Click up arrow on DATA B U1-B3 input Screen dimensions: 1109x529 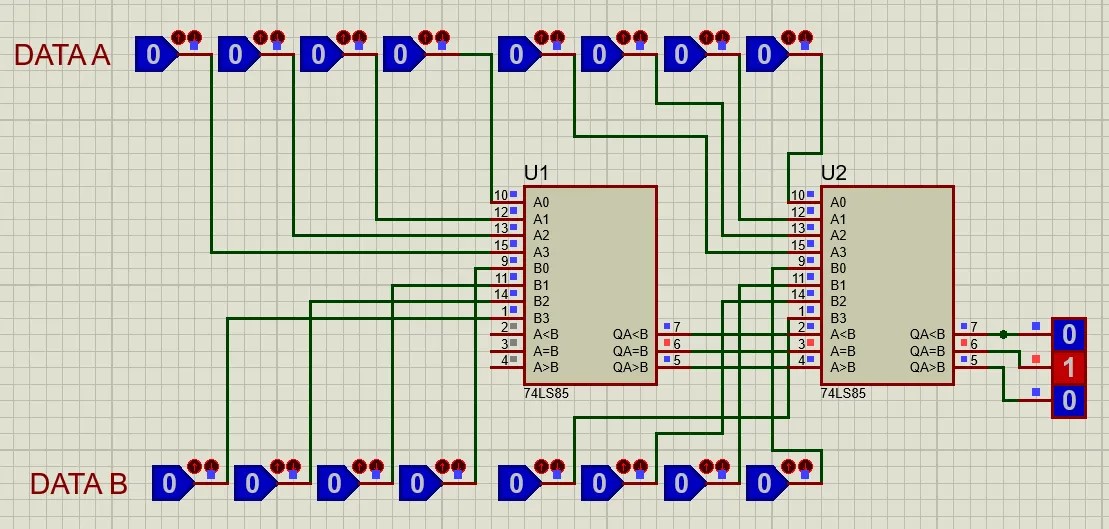pyautogui.click(x=195, y=466)
